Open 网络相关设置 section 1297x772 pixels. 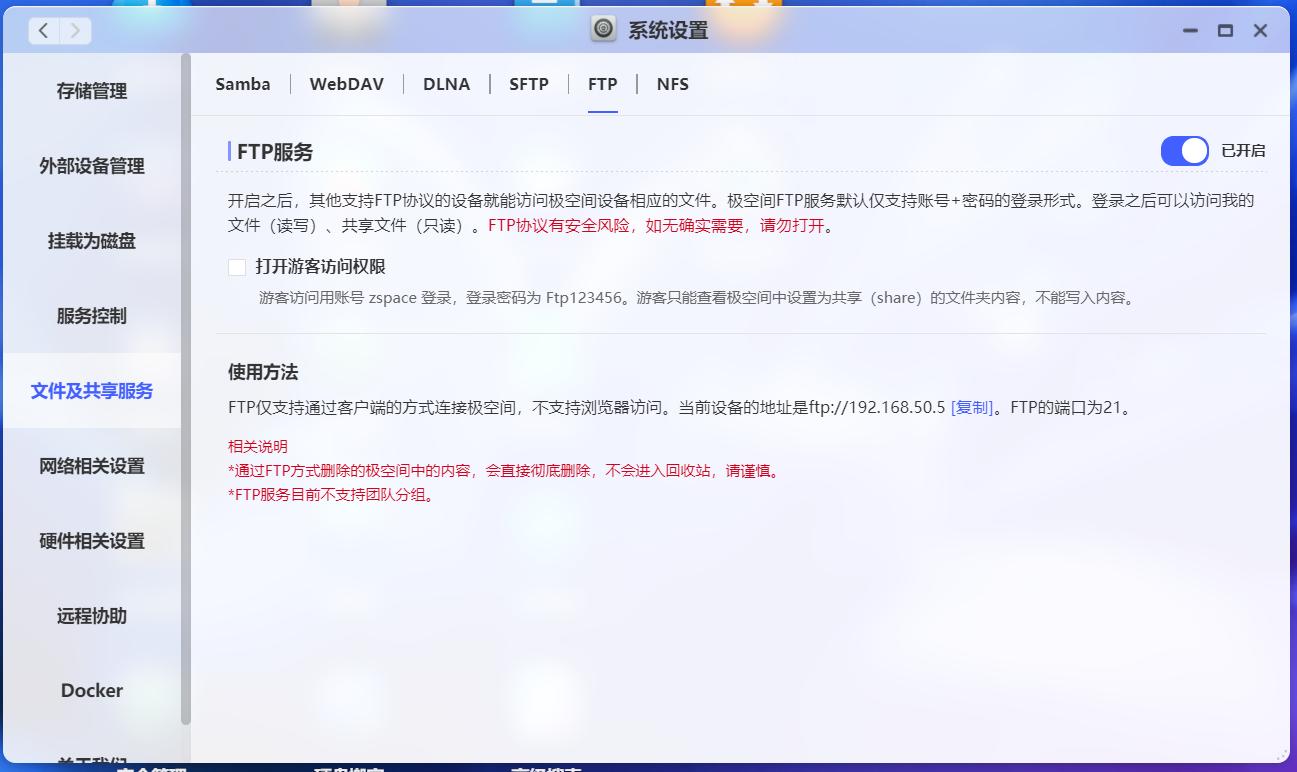(x=91, y=465)
